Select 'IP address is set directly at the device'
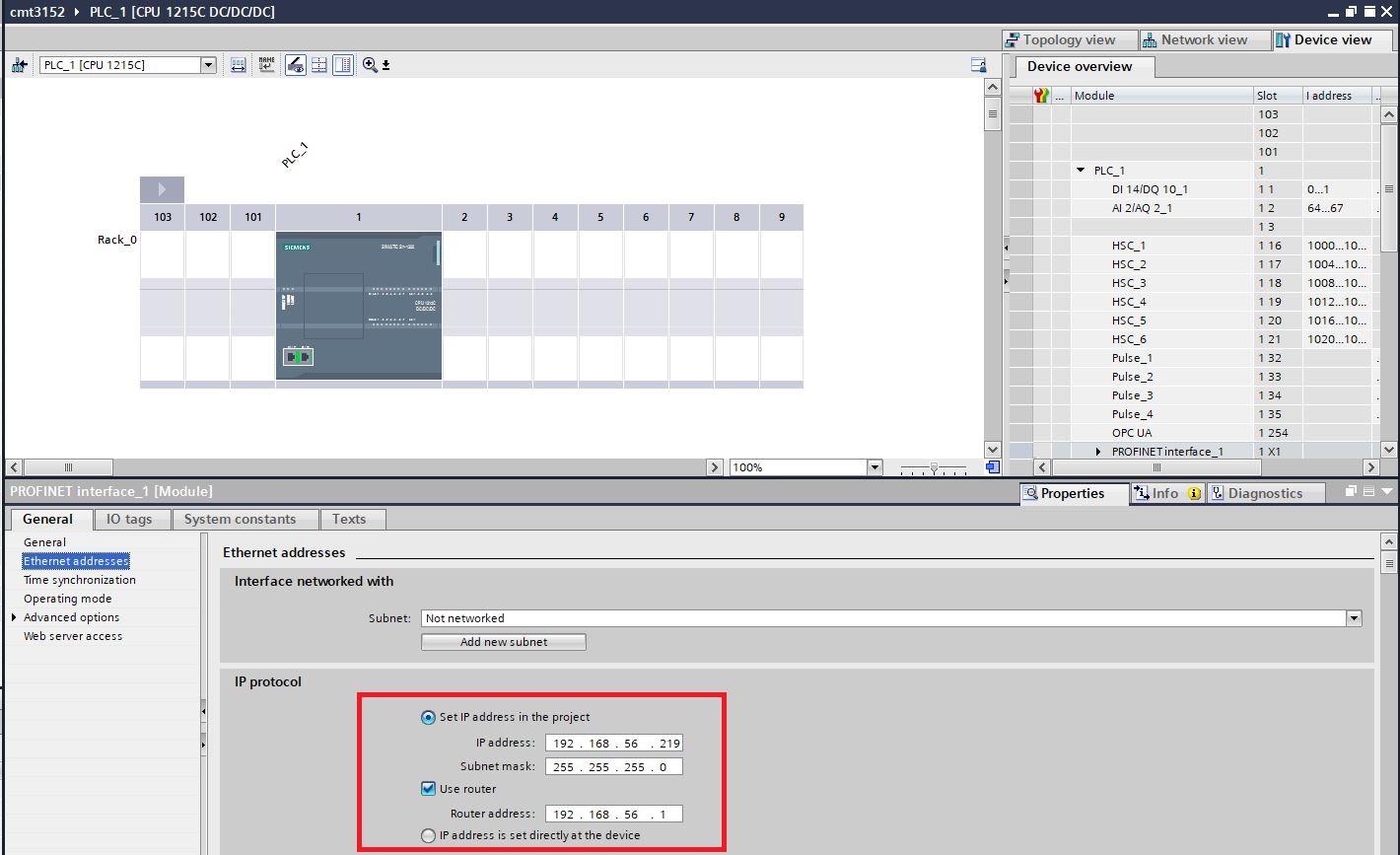 click(x=428, y=835)
